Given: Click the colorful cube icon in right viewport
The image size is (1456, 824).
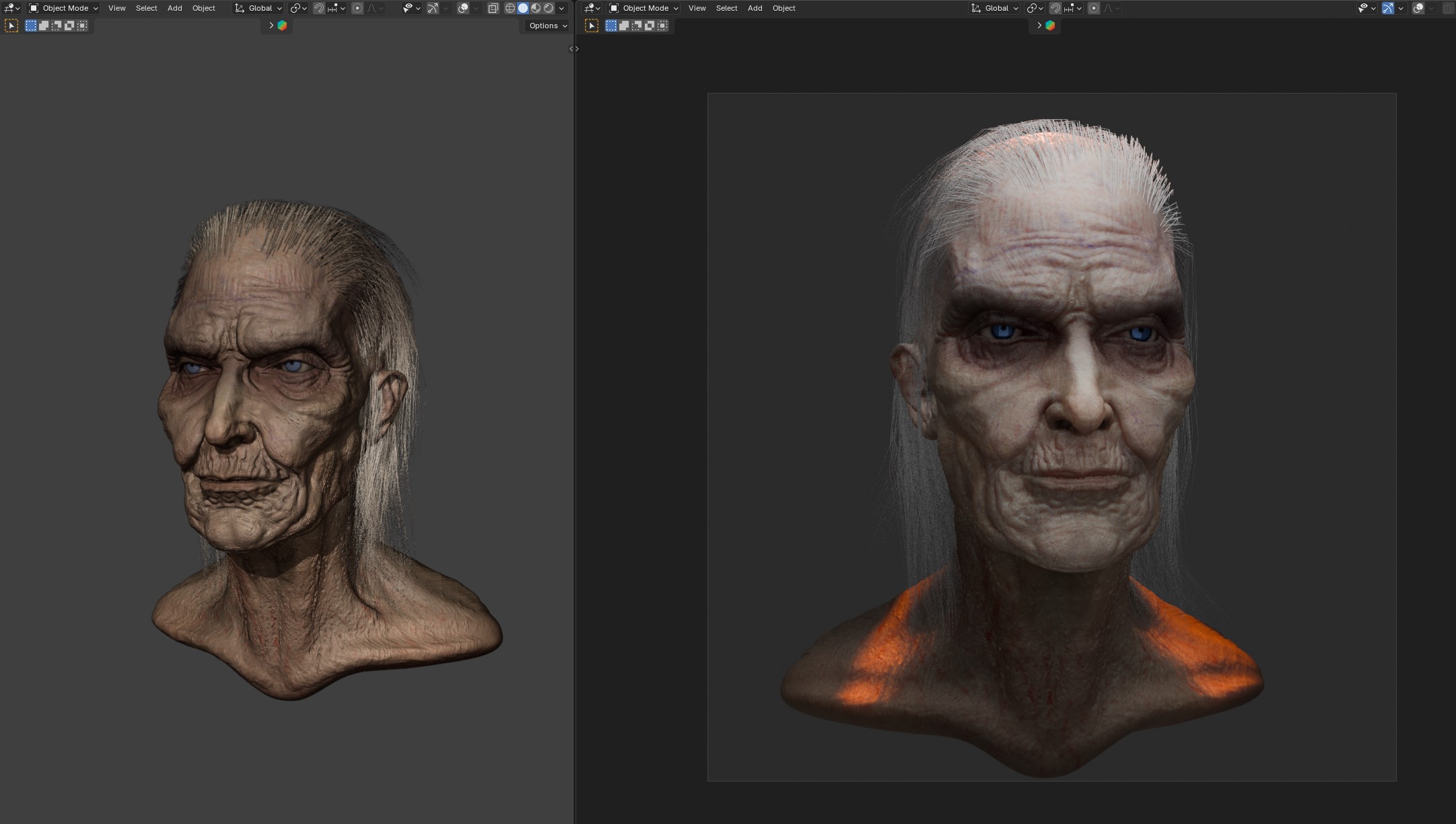Looking at the screenshot, I should tap(1050, 26).
